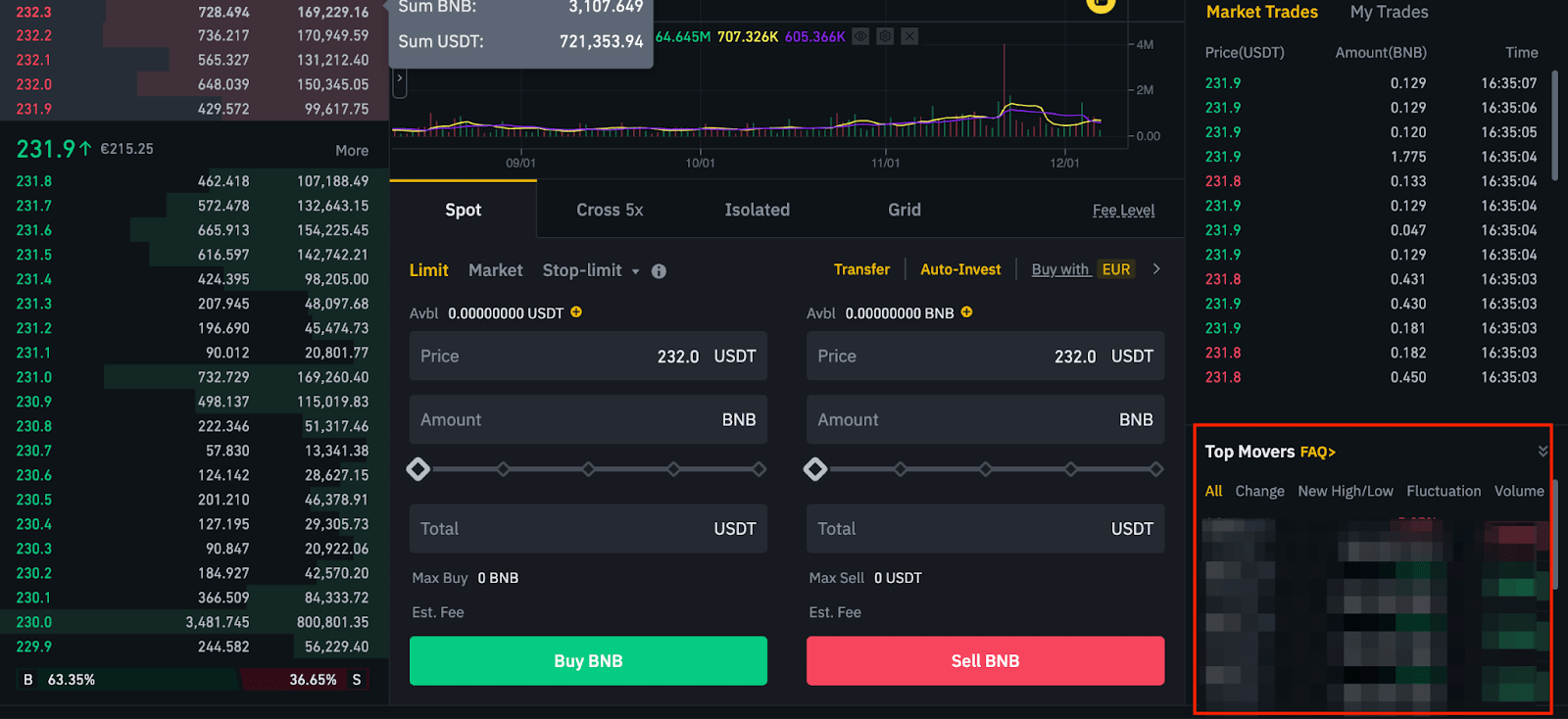This screenshot has width=1568, height=719.
Task: Focus the buy Price input field
Action: (588, 356)
